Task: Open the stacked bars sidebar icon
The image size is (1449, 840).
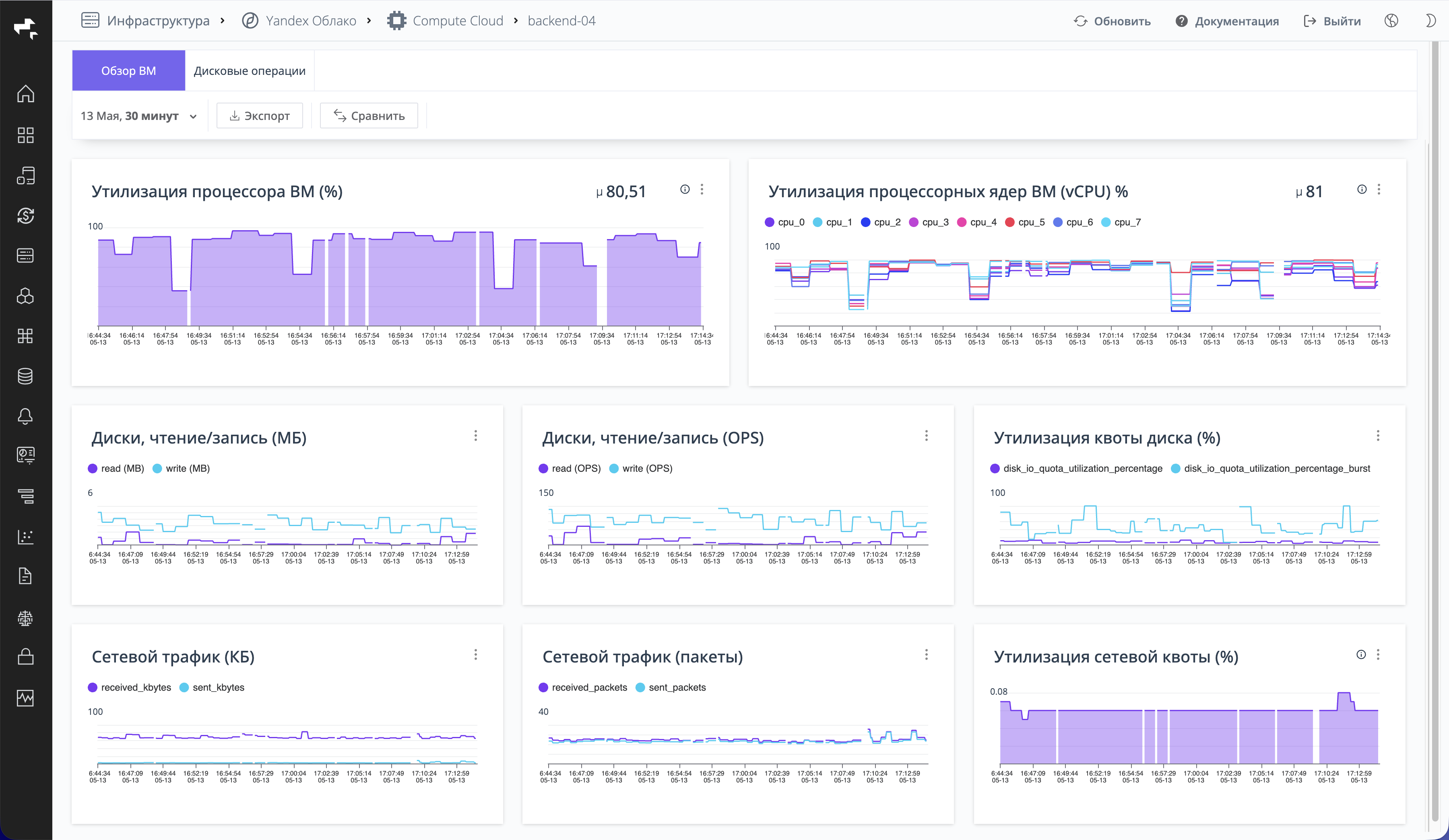Action: (x=25, y=495)
